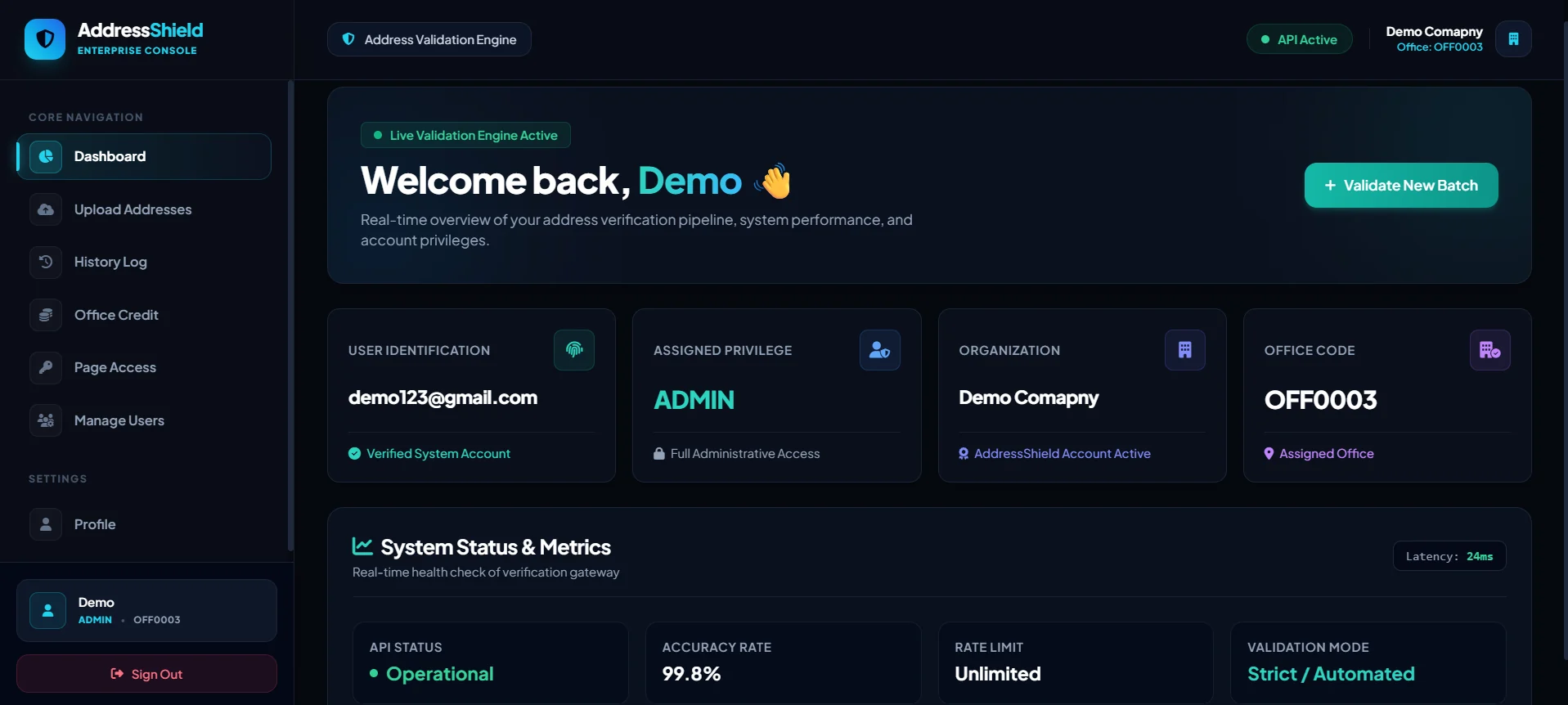Navigate to Office Credit

(x=144, y=315)
